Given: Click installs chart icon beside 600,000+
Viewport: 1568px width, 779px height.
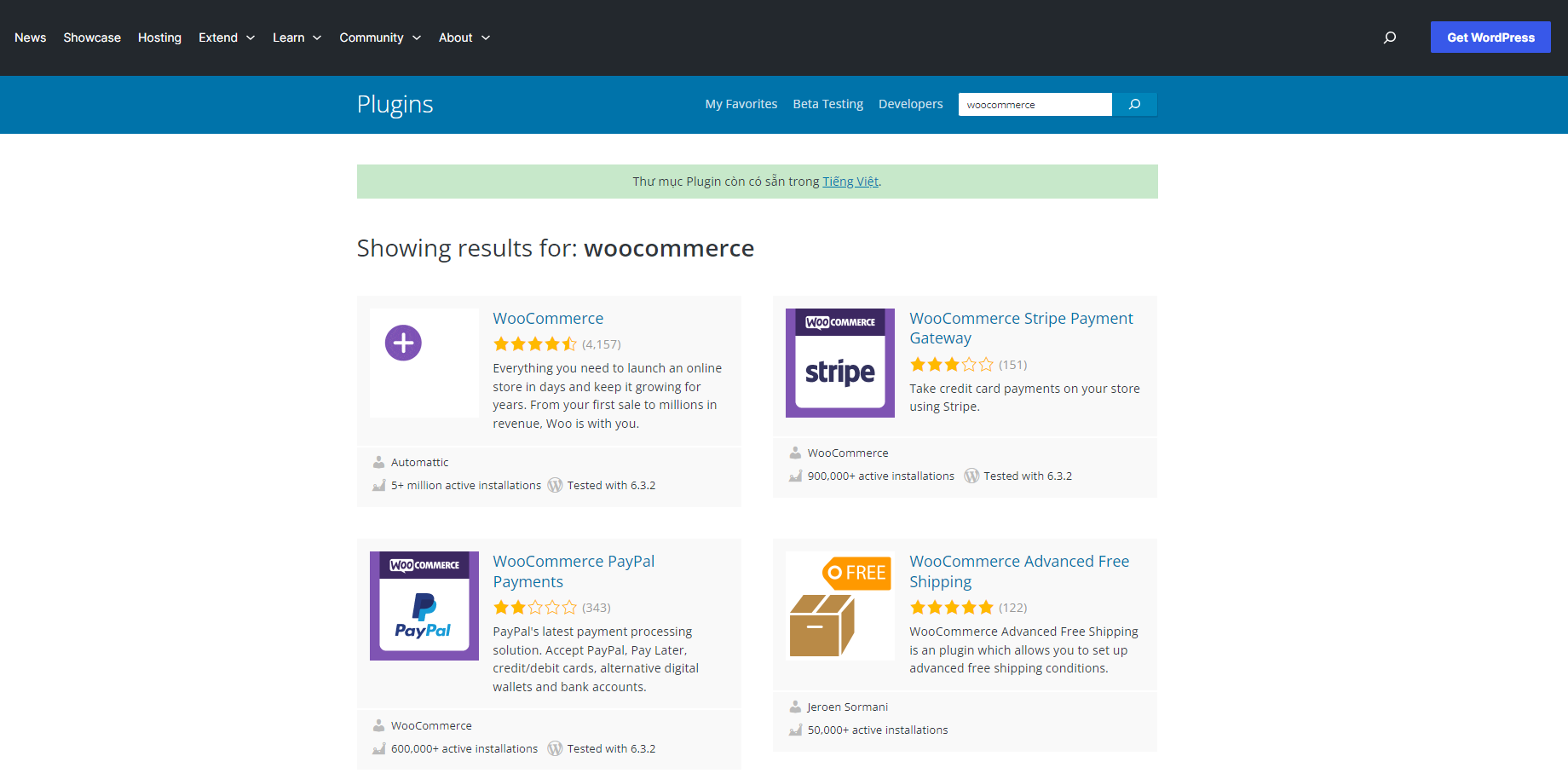Looking at the screenshot, I should click(x=379, y=748).
